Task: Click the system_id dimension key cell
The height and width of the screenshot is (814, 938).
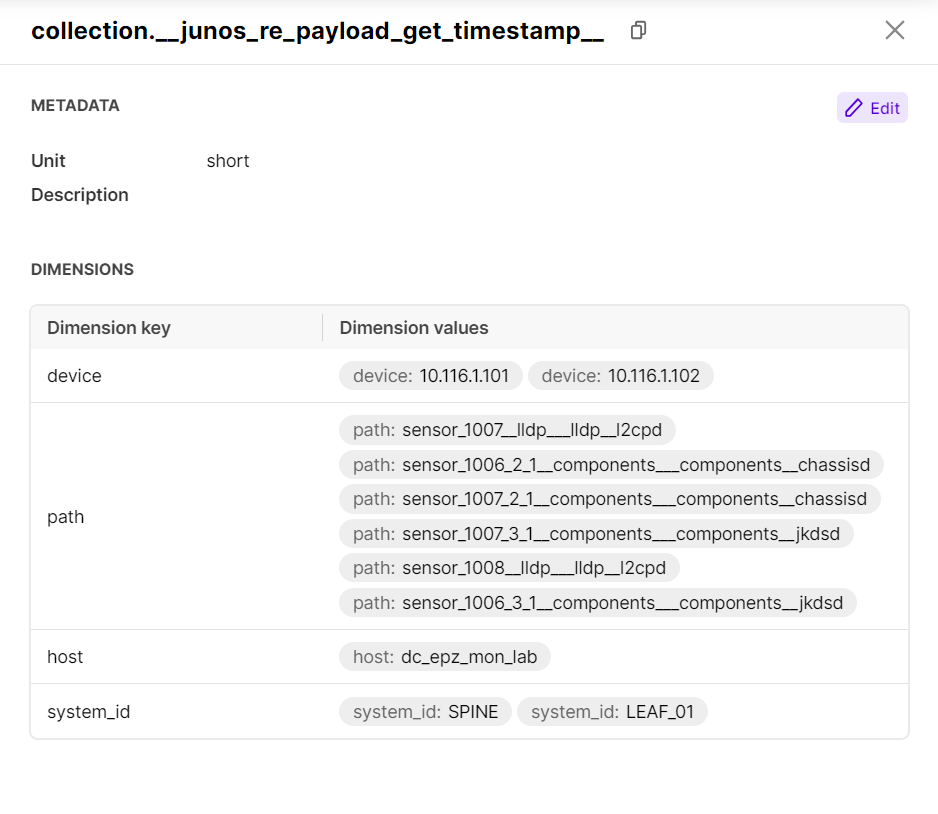Action: 89,712
